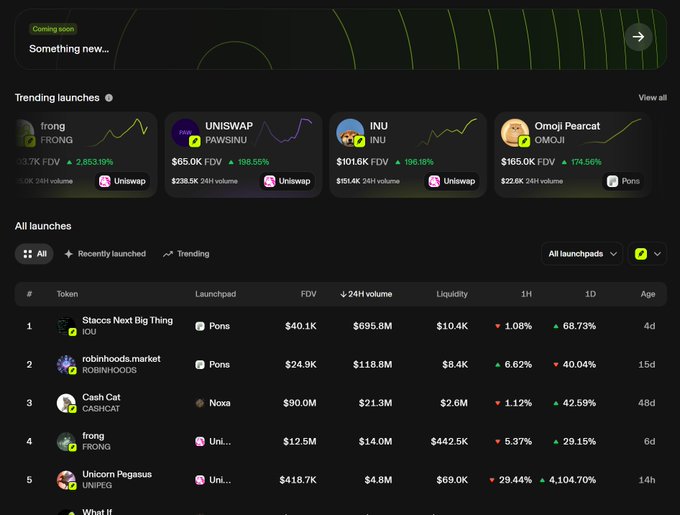This screenshot has width=680, height=515.
Task: Click Uniswap launchpad icon in Unicorn Pegasus row
Action: tap(200, 480)
